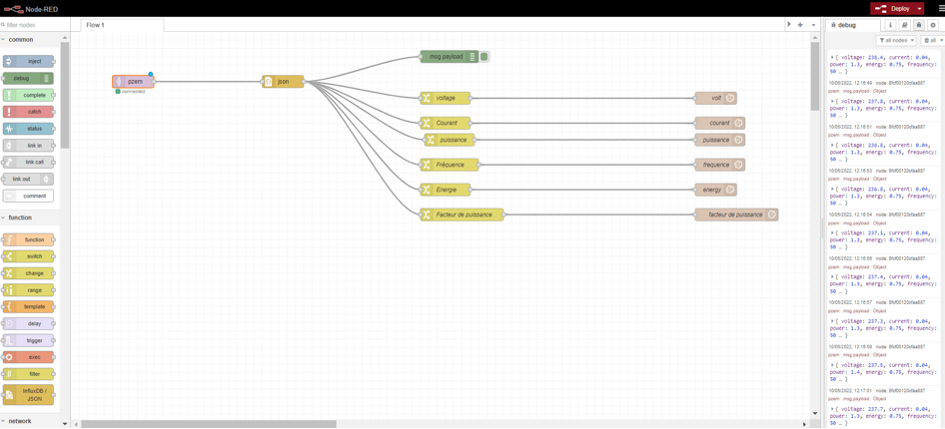Select the debug sidebar tab
Screen dimensions: 945x429
pos(845,25)
